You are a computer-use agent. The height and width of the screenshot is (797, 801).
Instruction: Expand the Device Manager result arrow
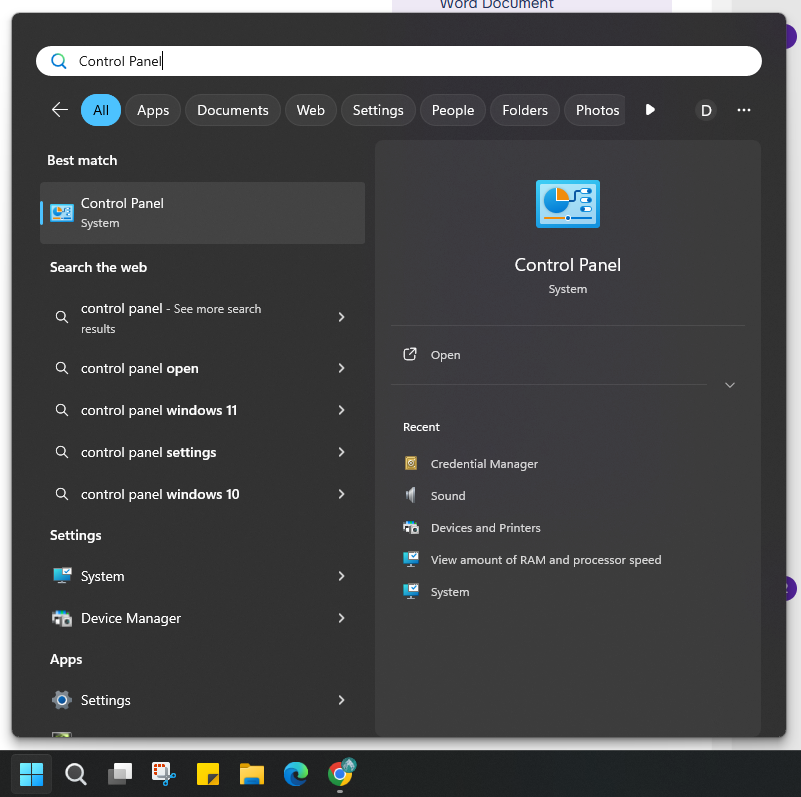[341, 618]
